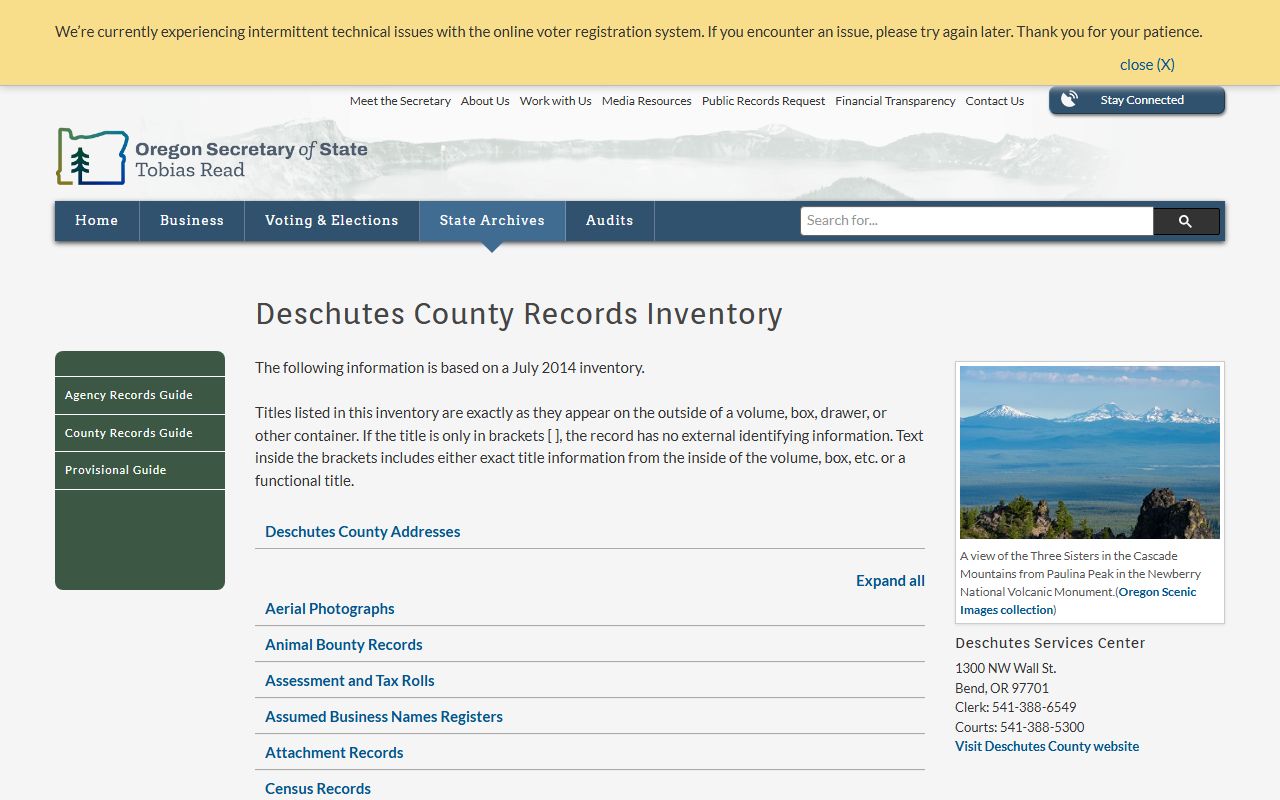Open Meet the Secretary link
1280x800 pixels.
click(x=400, y=101)
